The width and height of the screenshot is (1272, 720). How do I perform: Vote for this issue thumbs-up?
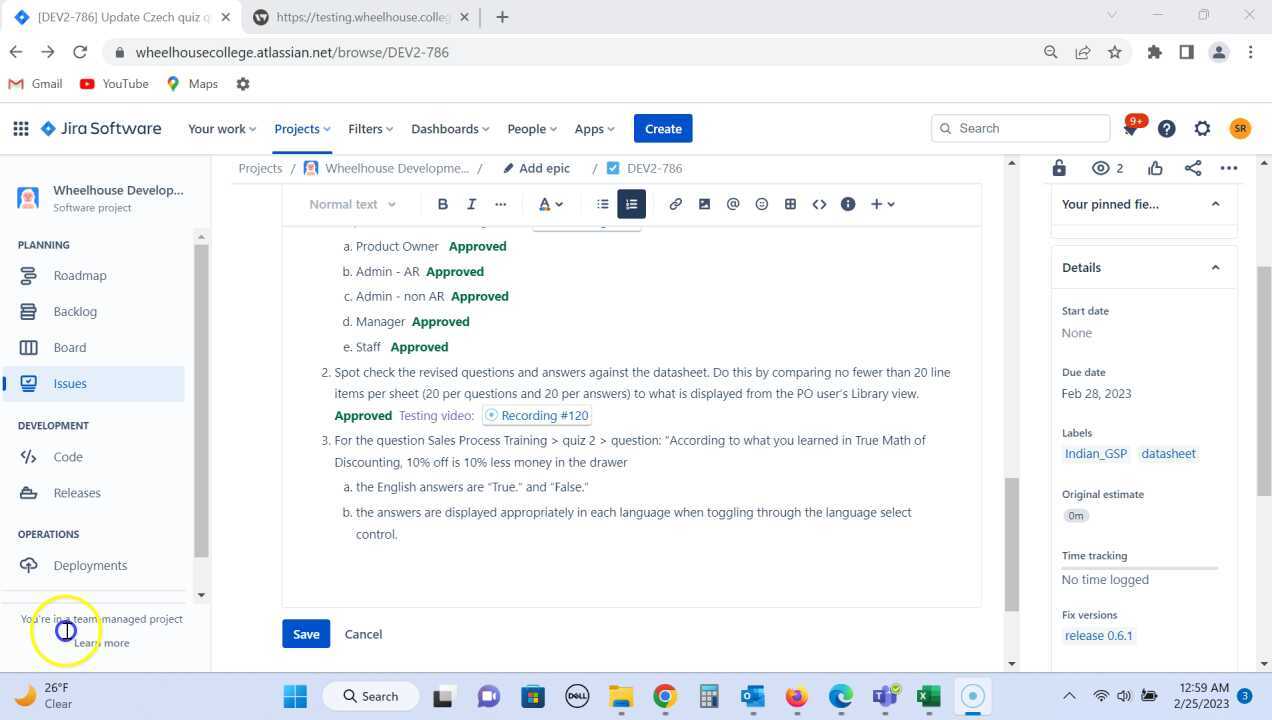[x=1156, y=168]
